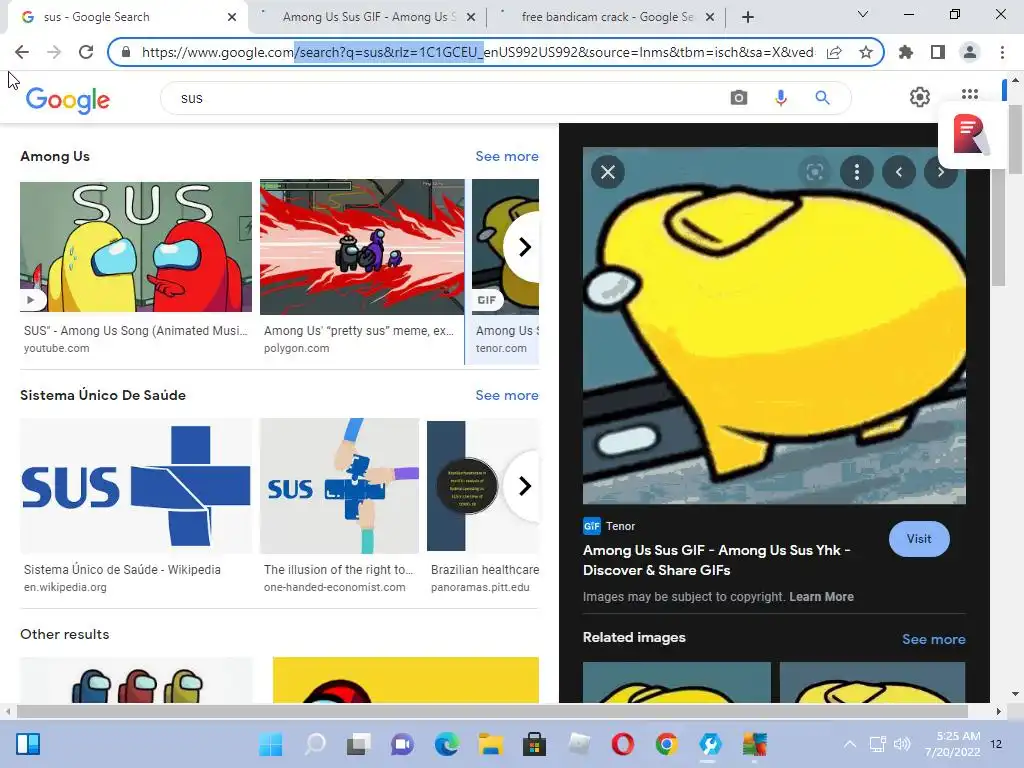
Task: Open first related image thumbnail
Action: coord(677,682)
